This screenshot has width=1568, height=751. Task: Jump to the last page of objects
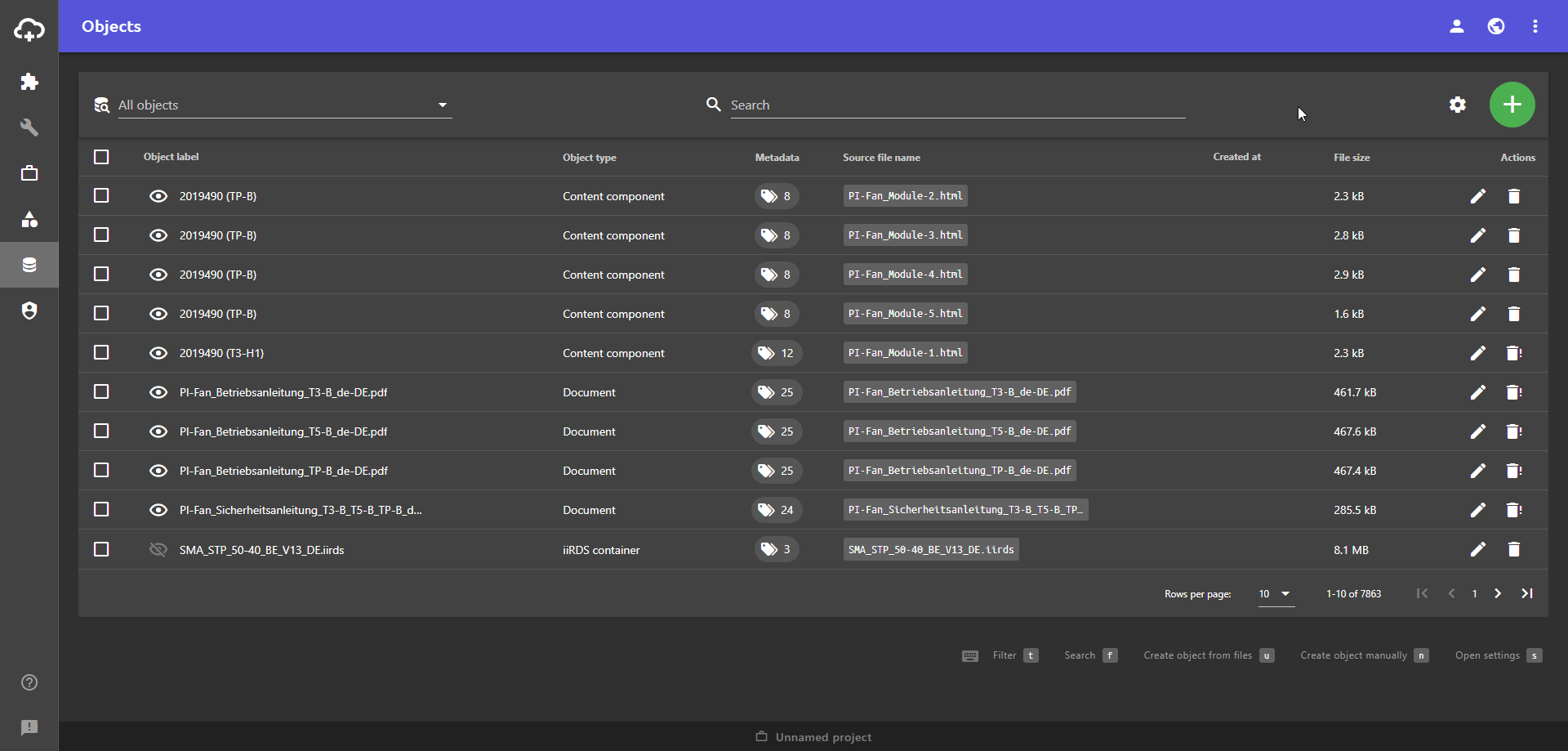point(1527,594)
